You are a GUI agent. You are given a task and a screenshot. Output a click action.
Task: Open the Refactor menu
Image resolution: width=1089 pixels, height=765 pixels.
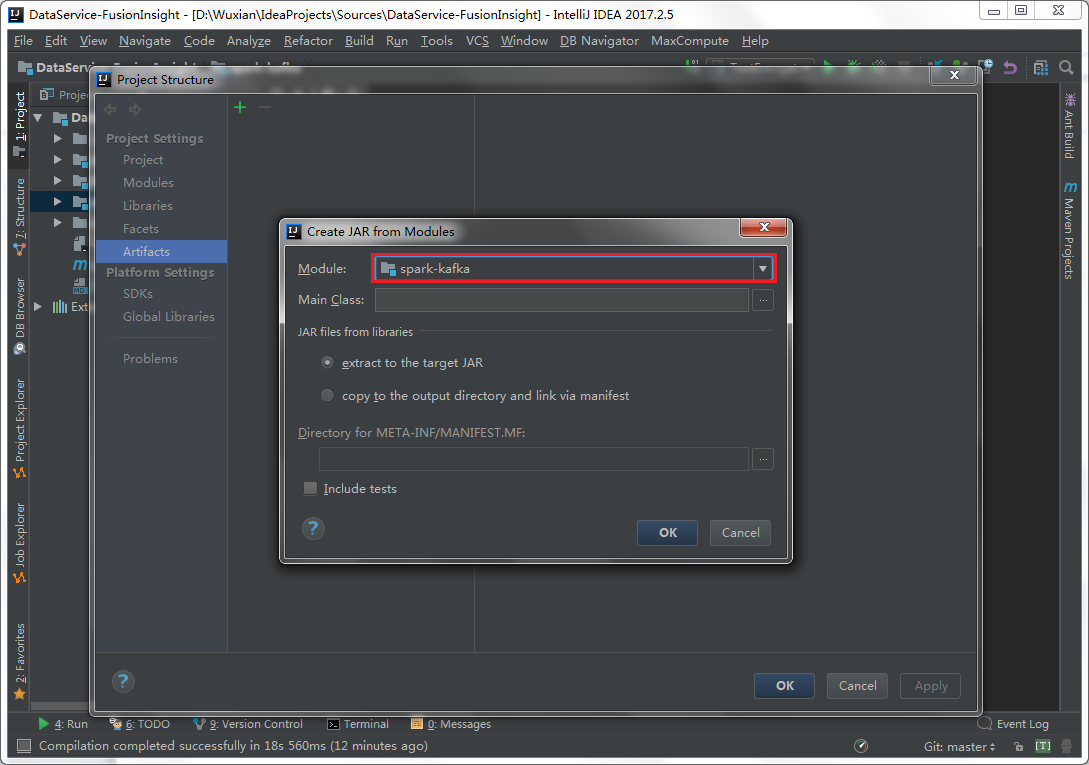(308, 41)
